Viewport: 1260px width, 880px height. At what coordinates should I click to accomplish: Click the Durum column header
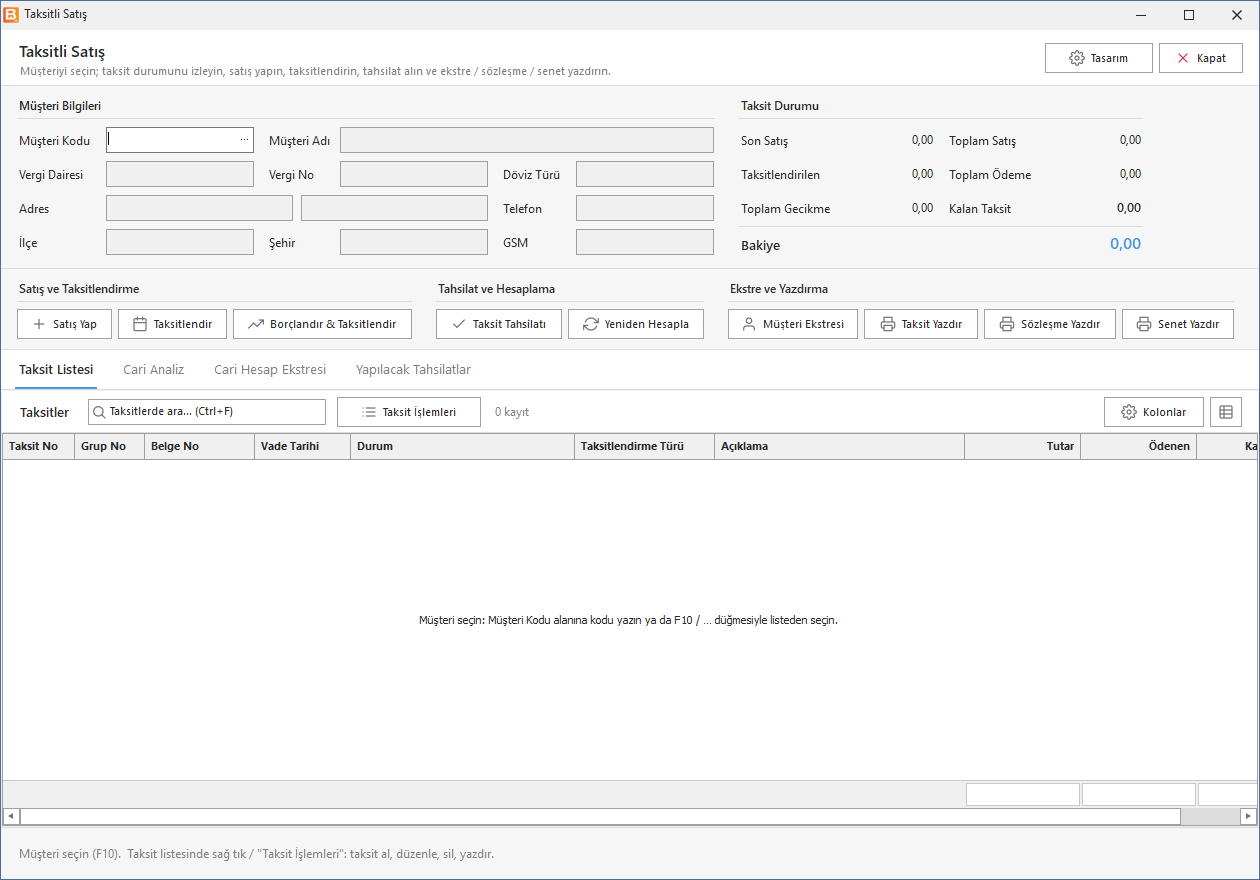click(x=462, y=446)
